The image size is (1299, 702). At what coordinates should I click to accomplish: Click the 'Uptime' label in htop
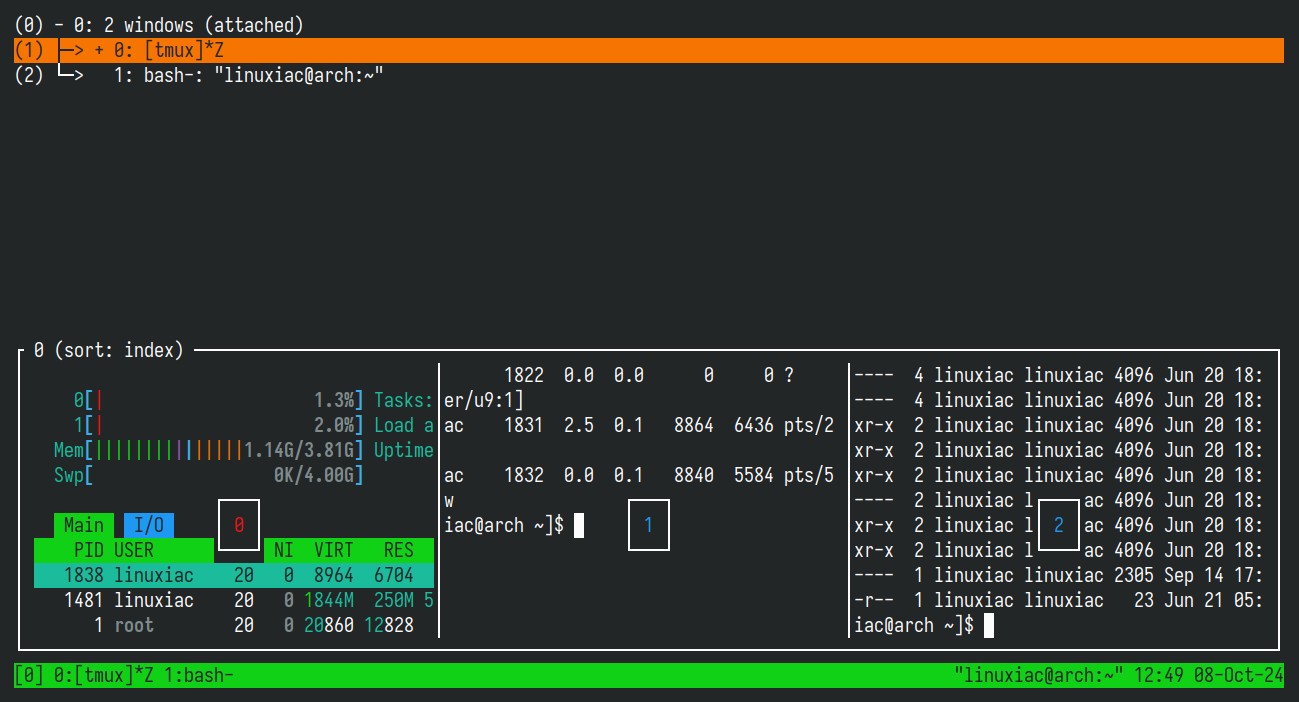(x=404, y=450)
